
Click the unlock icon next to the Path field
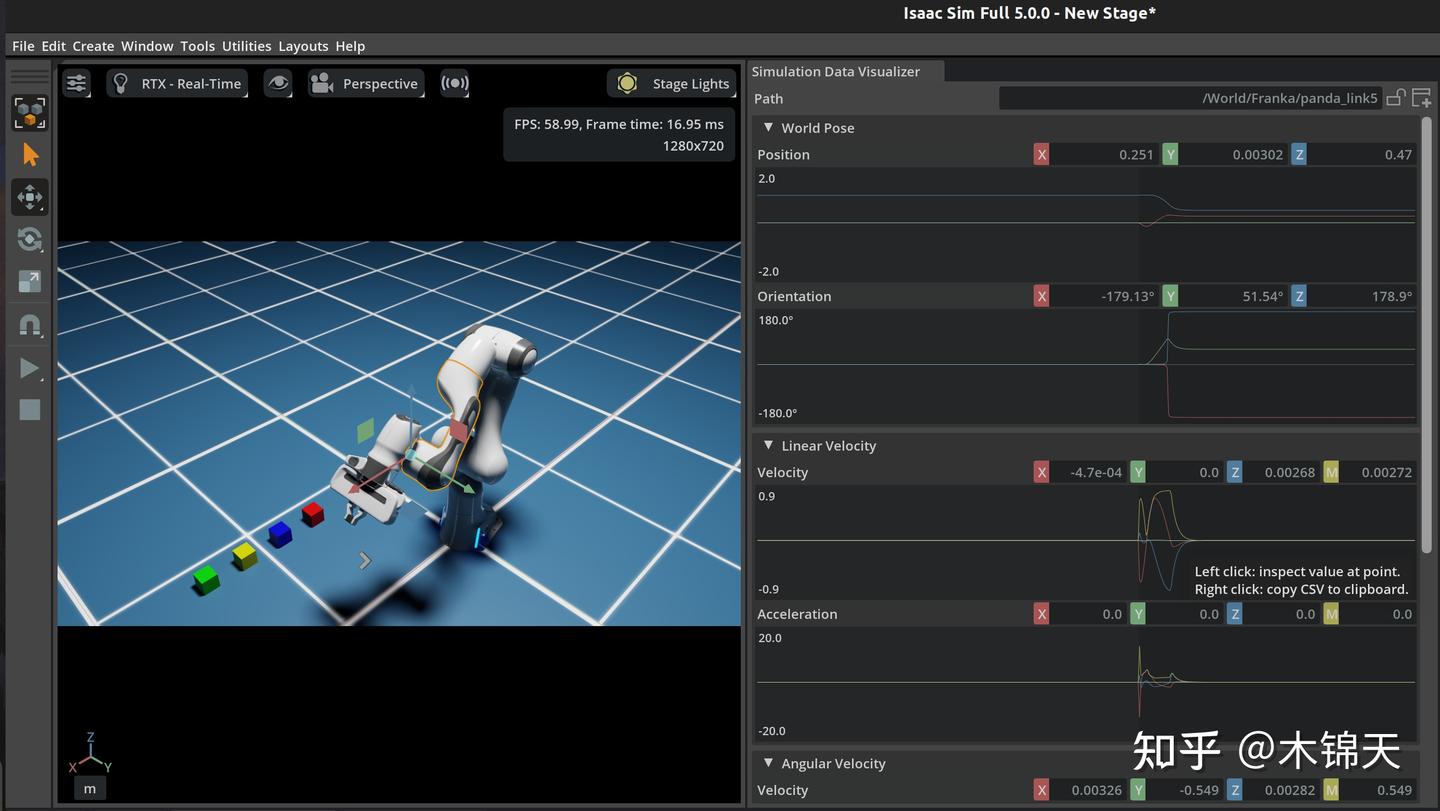1396,97
